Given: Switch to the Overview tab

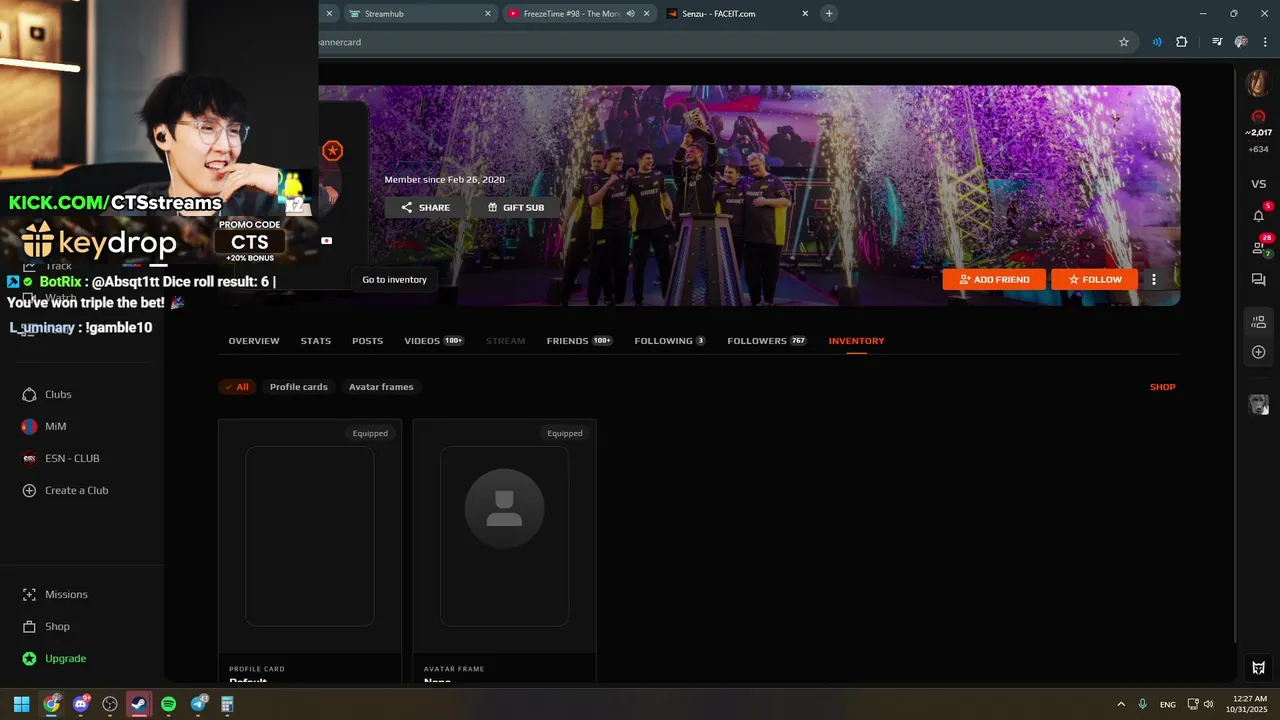Looking at the screenshot, I should (254, 341).
